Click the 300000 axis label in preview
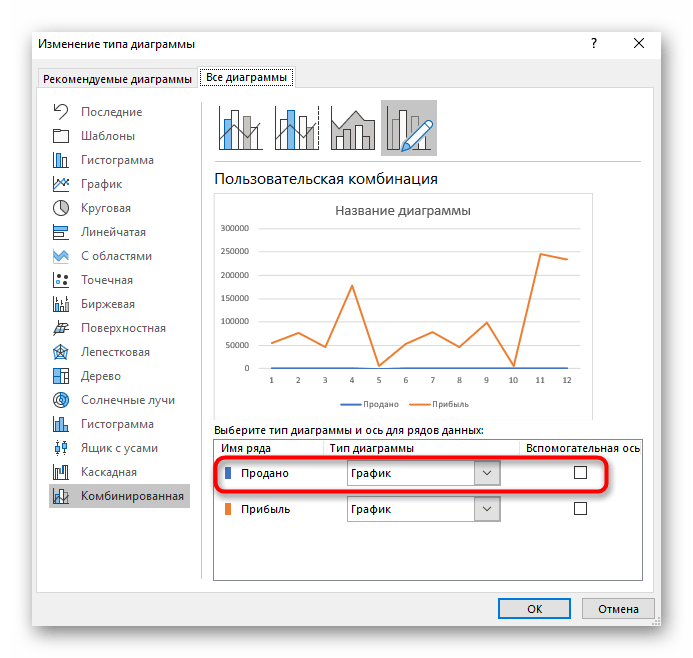Screen dimensions: 693x658 point(235,228)
